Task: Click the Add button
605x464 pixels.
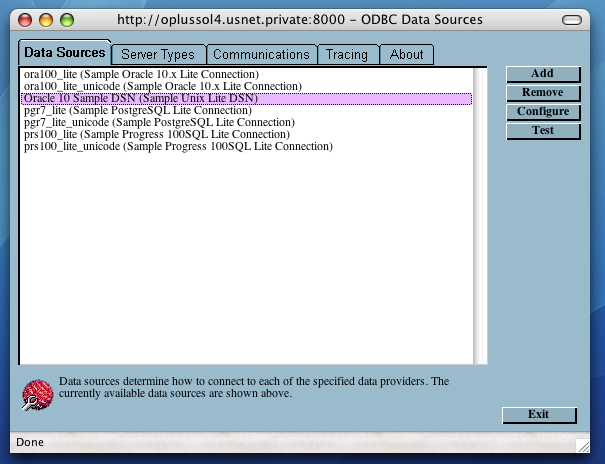Action: pyautogui.click(x=542, y=74)
